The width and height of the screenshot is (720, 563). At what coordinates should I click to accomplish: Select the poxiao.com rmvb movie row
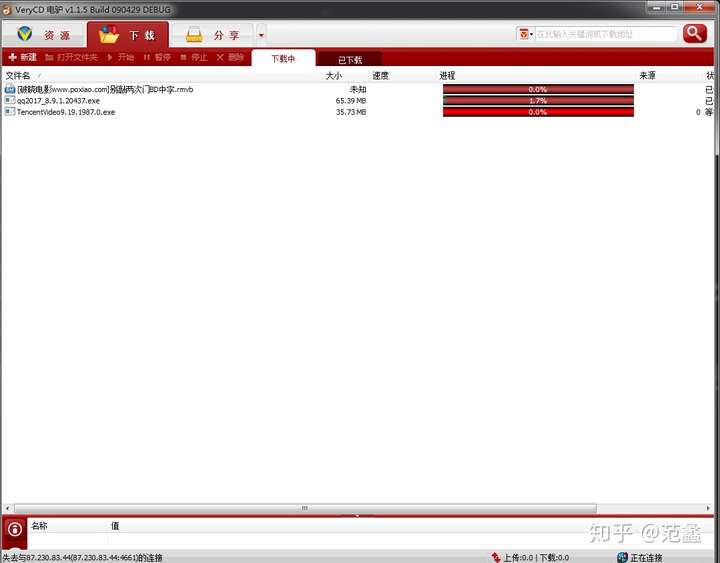coord(358,89)
